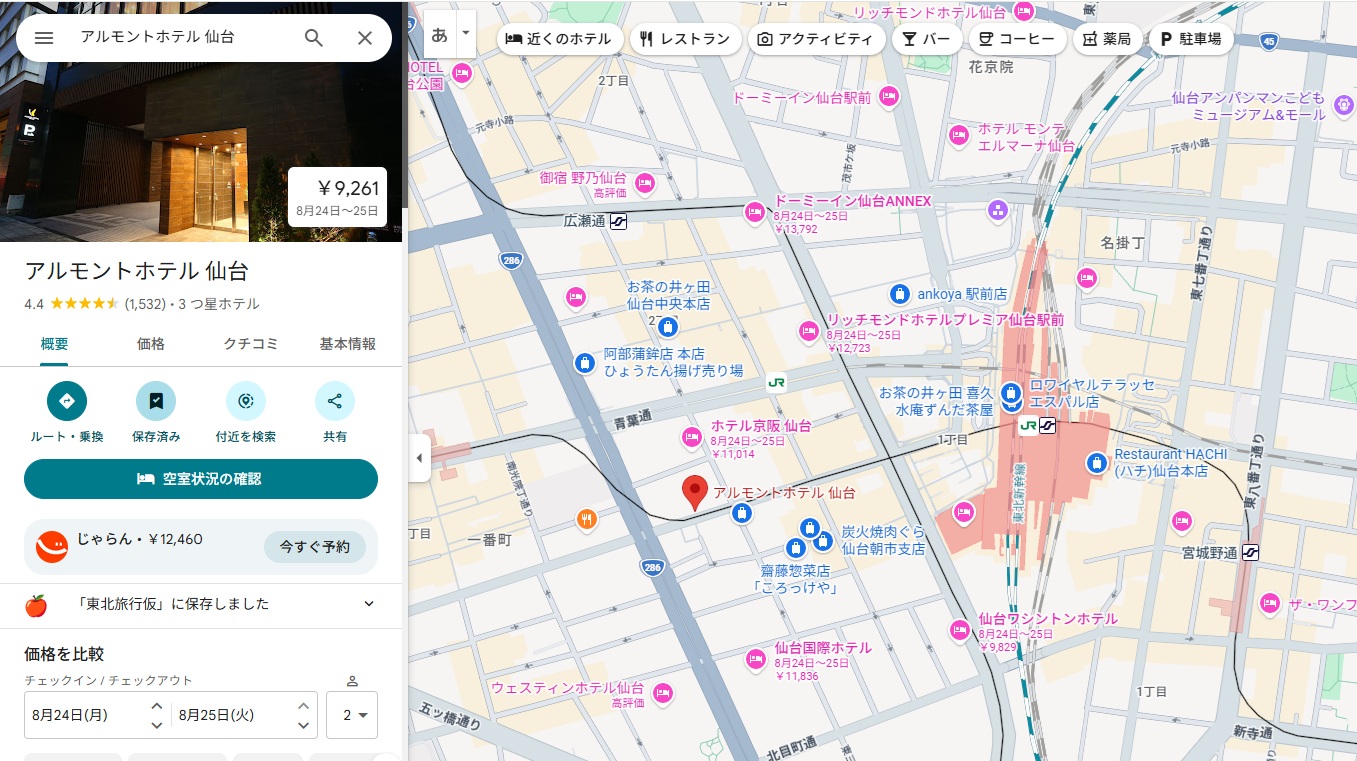Increase the check-in date with up arrow
Screen dimensions: 1357x761
point(157,706)
